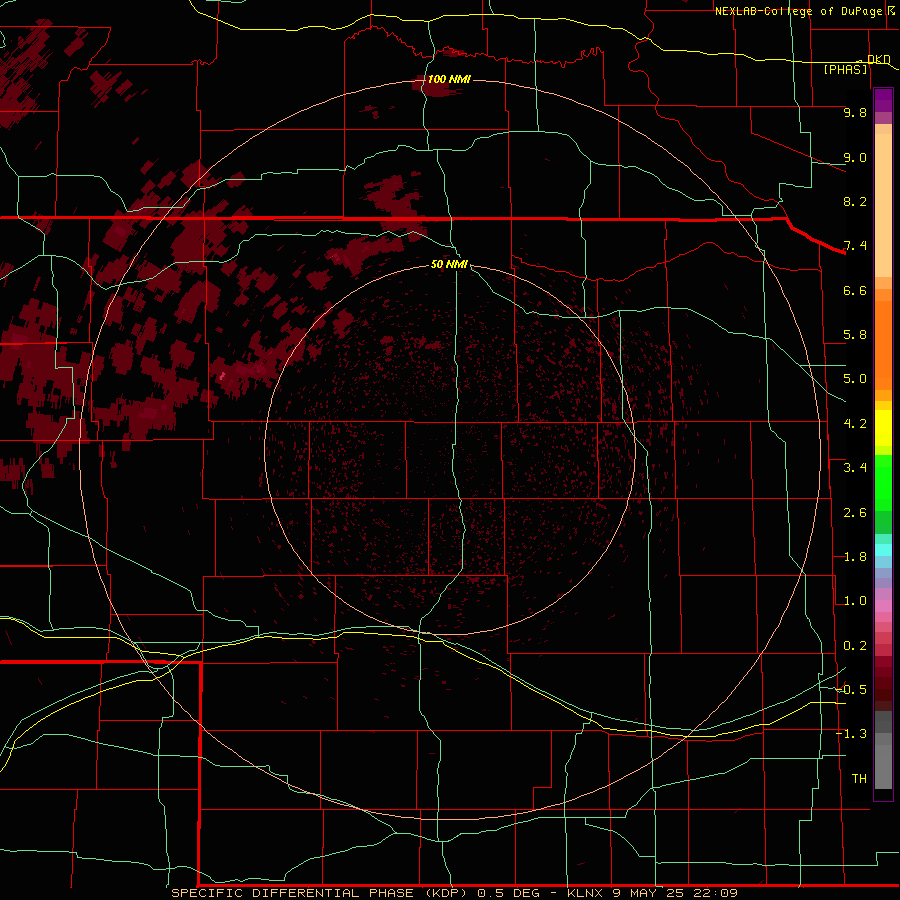900x900 pixels.
Task: Click the 8.2 scale value
Action: point(855,201)
